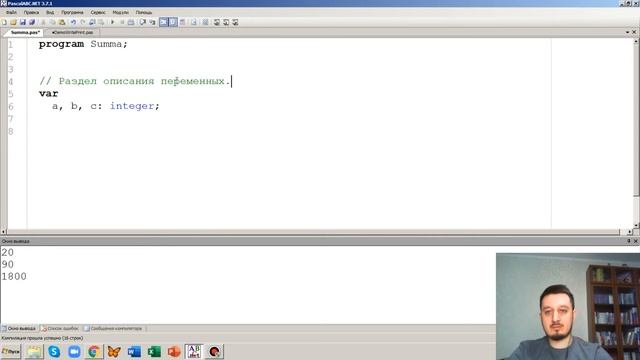
Task: Open Chrome from the taskbar
Action: [94, 351]
